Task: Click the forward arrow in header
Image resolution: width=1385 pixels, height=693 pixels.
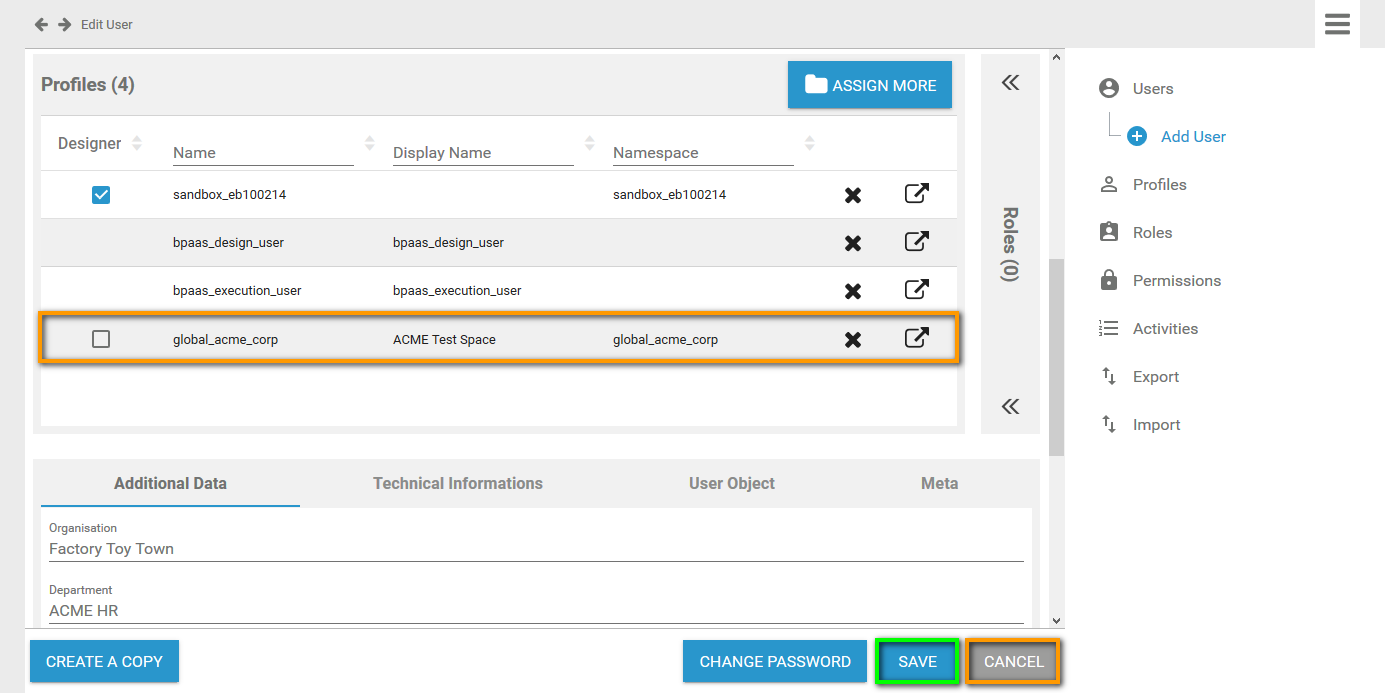Action: pyautogui.click(x=64, y=24)
